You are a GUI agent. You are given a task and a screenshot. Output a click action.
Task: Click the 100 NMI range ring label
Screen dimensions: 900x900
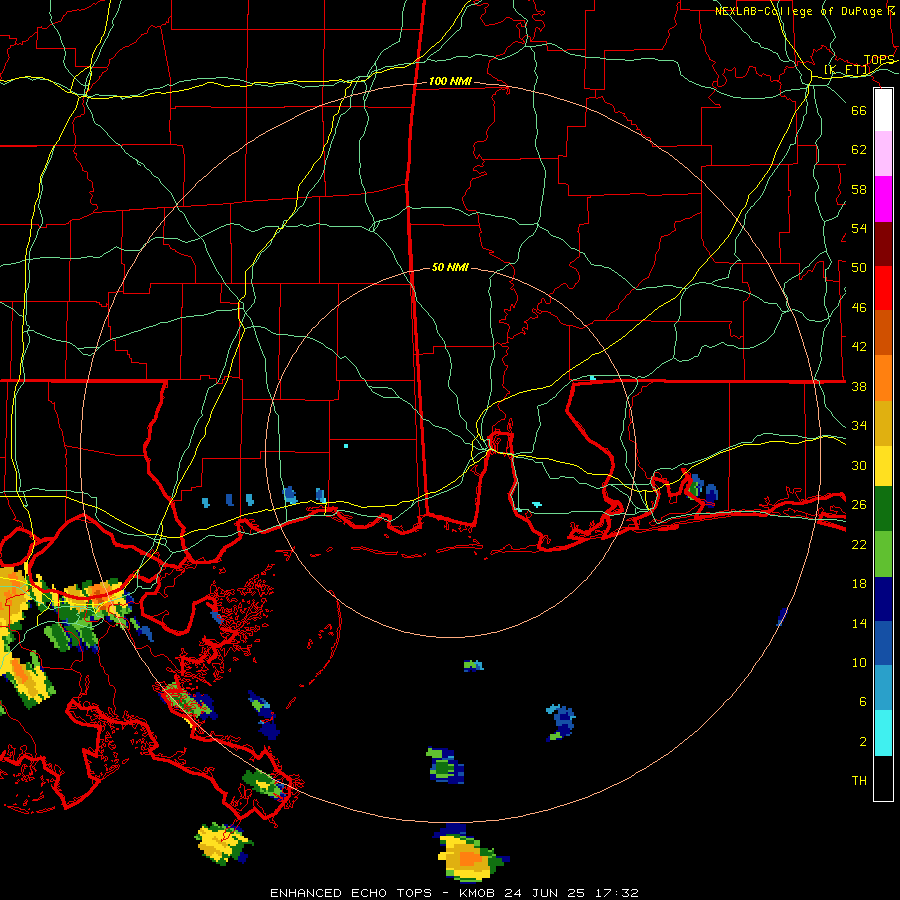pos(450,82)
